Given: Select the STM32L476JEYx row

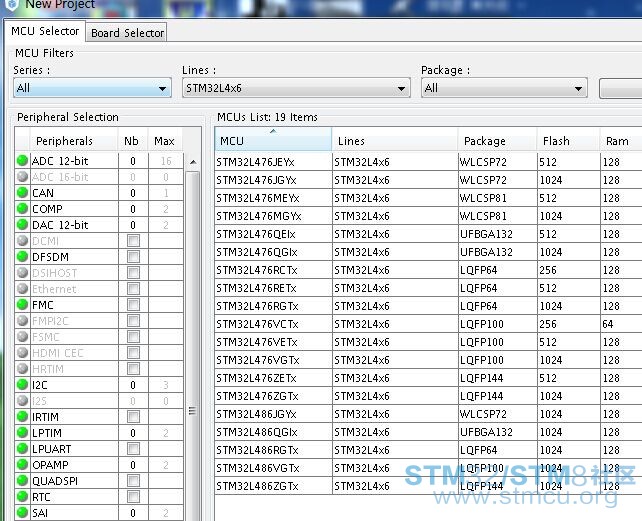Looking at the screenshot, I should (428, 162).
